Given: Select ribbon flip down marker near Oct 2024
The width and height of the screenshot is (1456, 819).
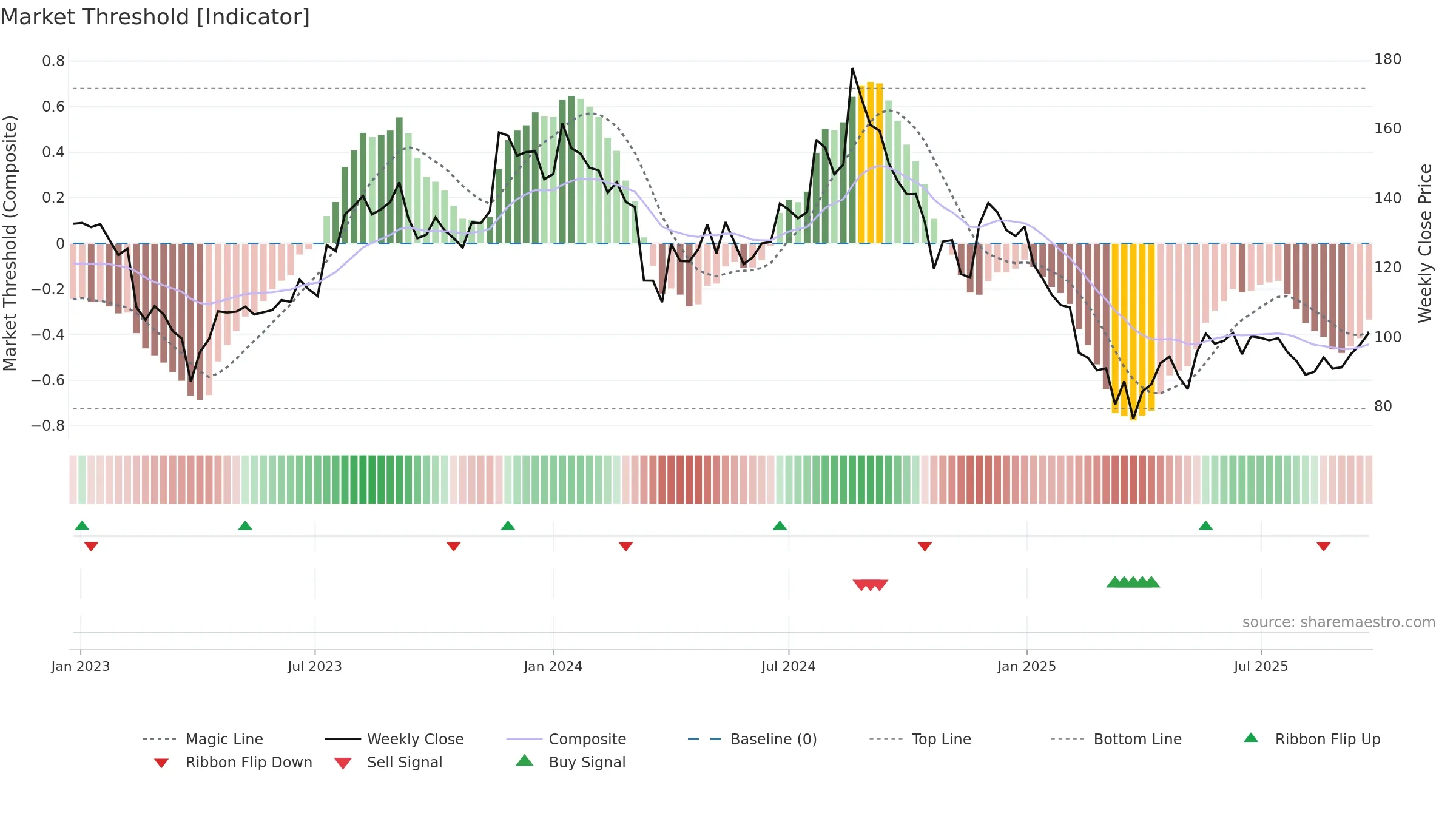Looking at the screenshot, I should coord(925,547).
